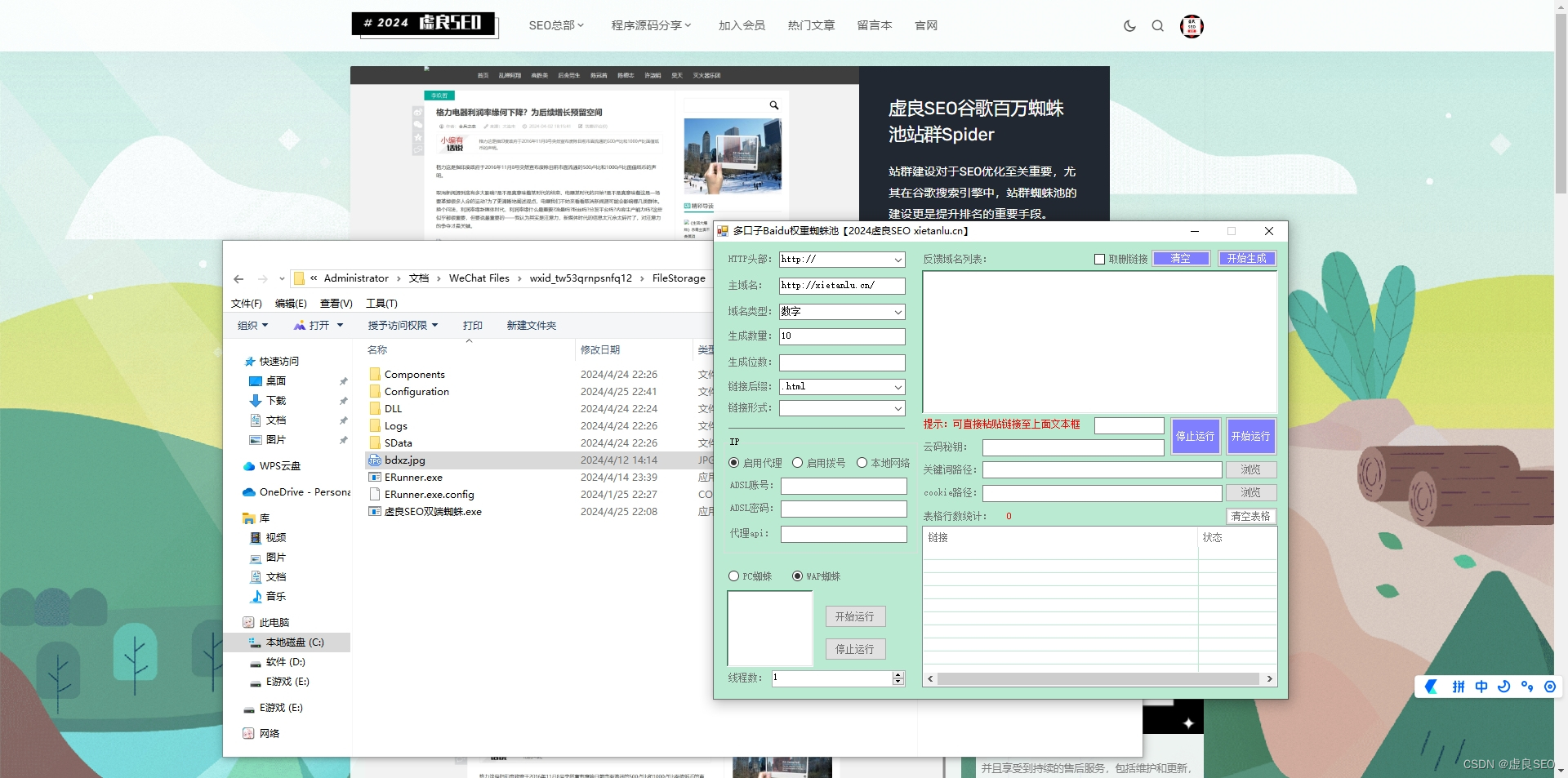Viewport: 1568px width, 778px height.
Task: Click horizontal scrollbar of link table
Action: click(x=1098, y=679)
